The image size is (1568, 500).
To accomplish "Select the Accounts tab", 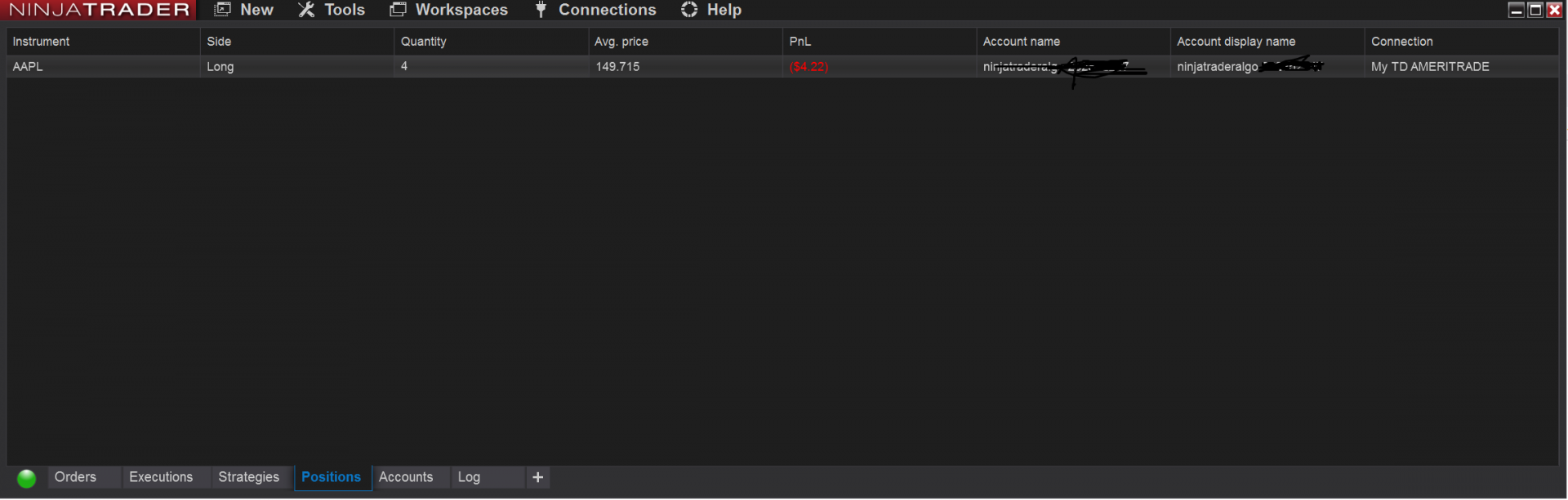I will click(406, 477).
